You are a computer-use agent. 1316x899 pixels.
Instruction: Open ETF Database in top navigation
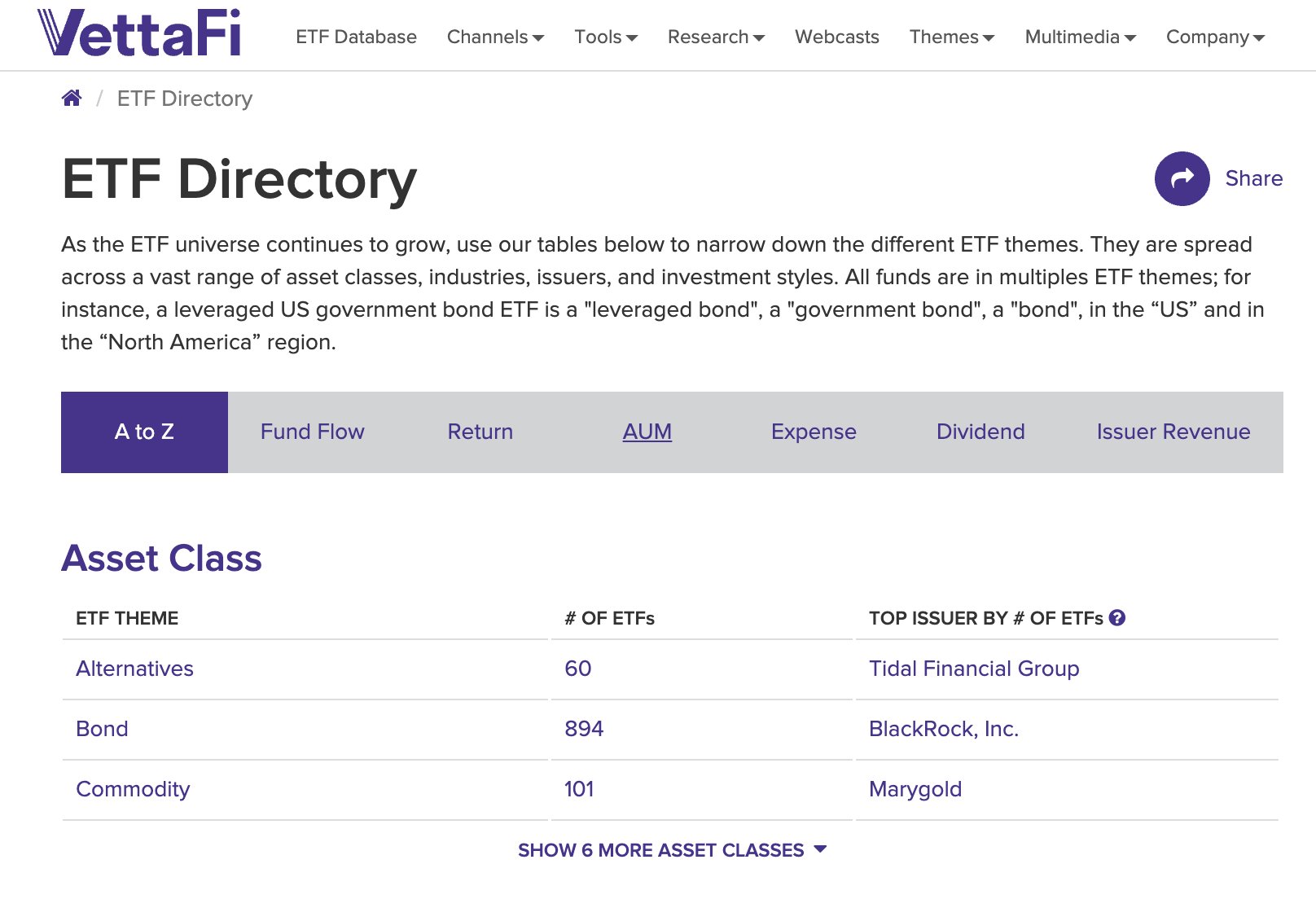[x=356, y=37]
